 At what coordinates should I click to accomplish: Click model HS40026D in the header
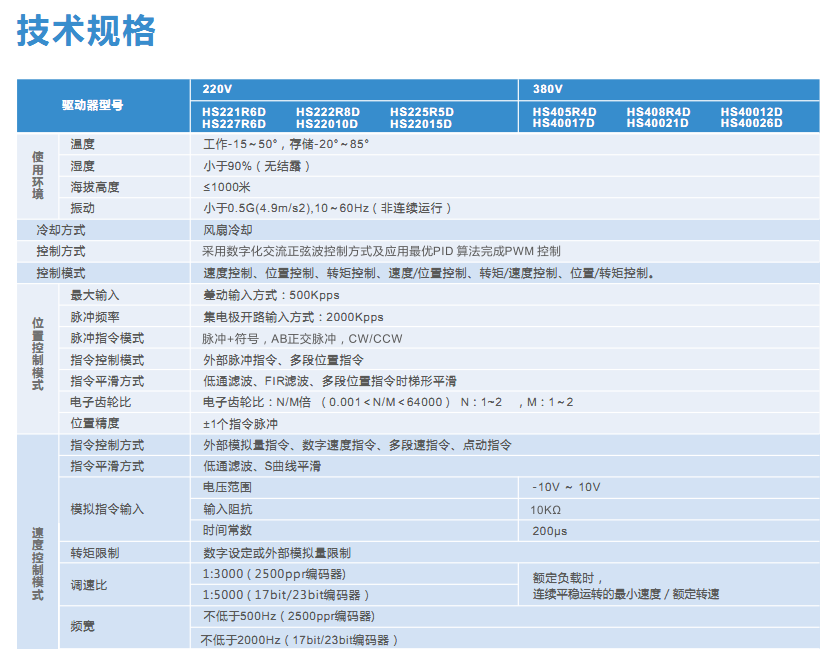point(751,124)
